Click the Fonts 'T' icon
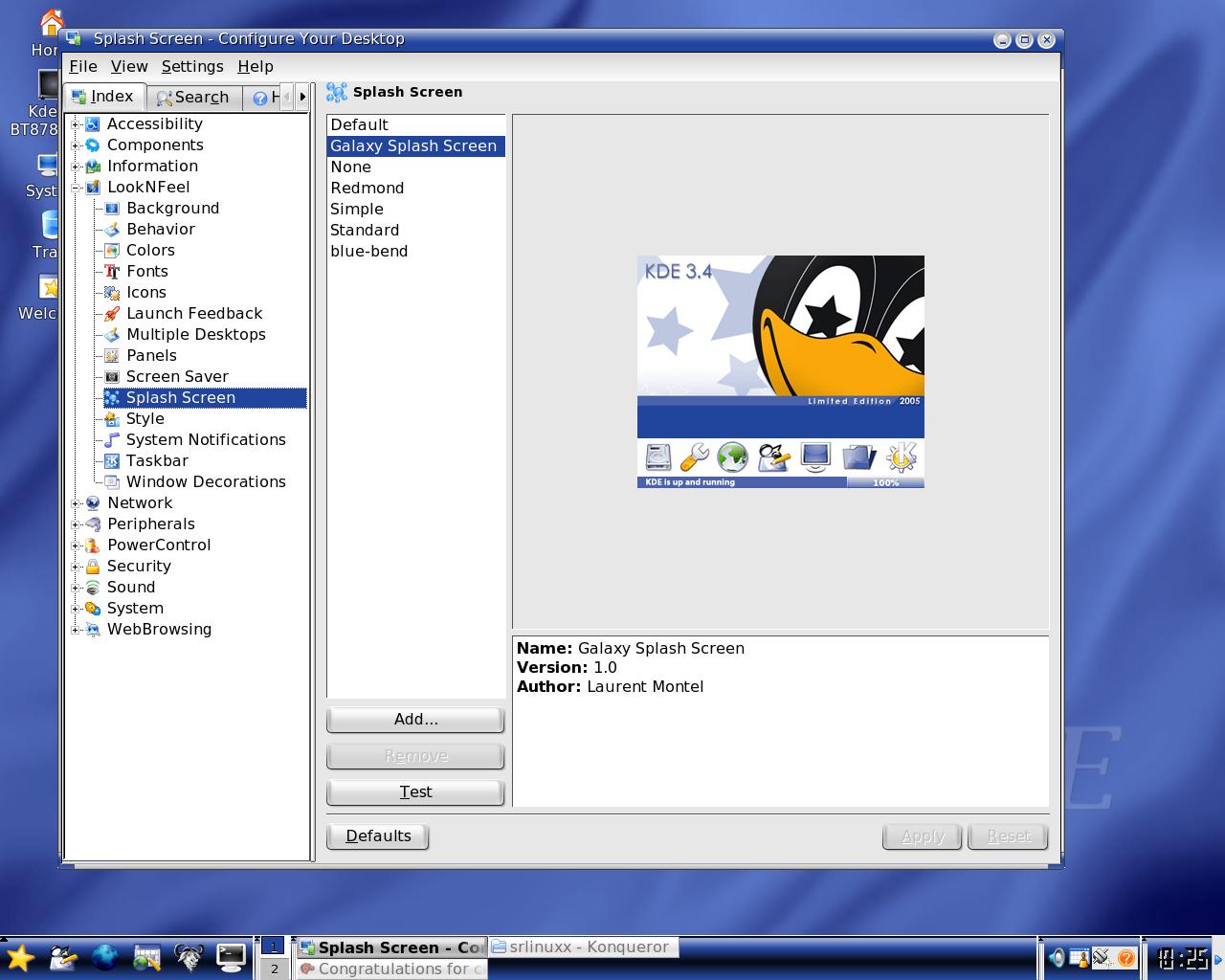This screenshot has height=980, width=1225. 112,272
